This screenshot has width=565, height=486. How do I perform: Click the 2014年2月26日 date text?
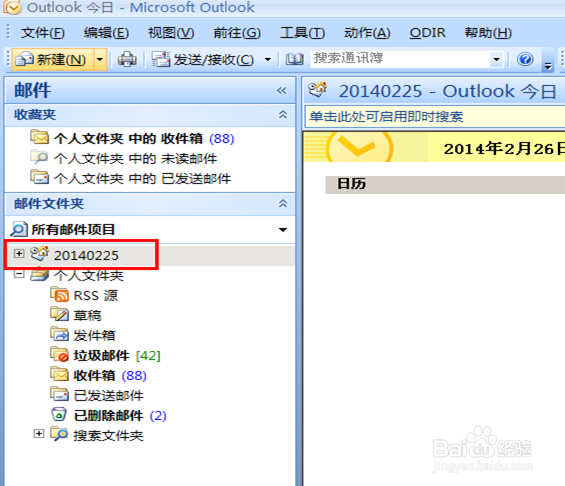(504, 149)
